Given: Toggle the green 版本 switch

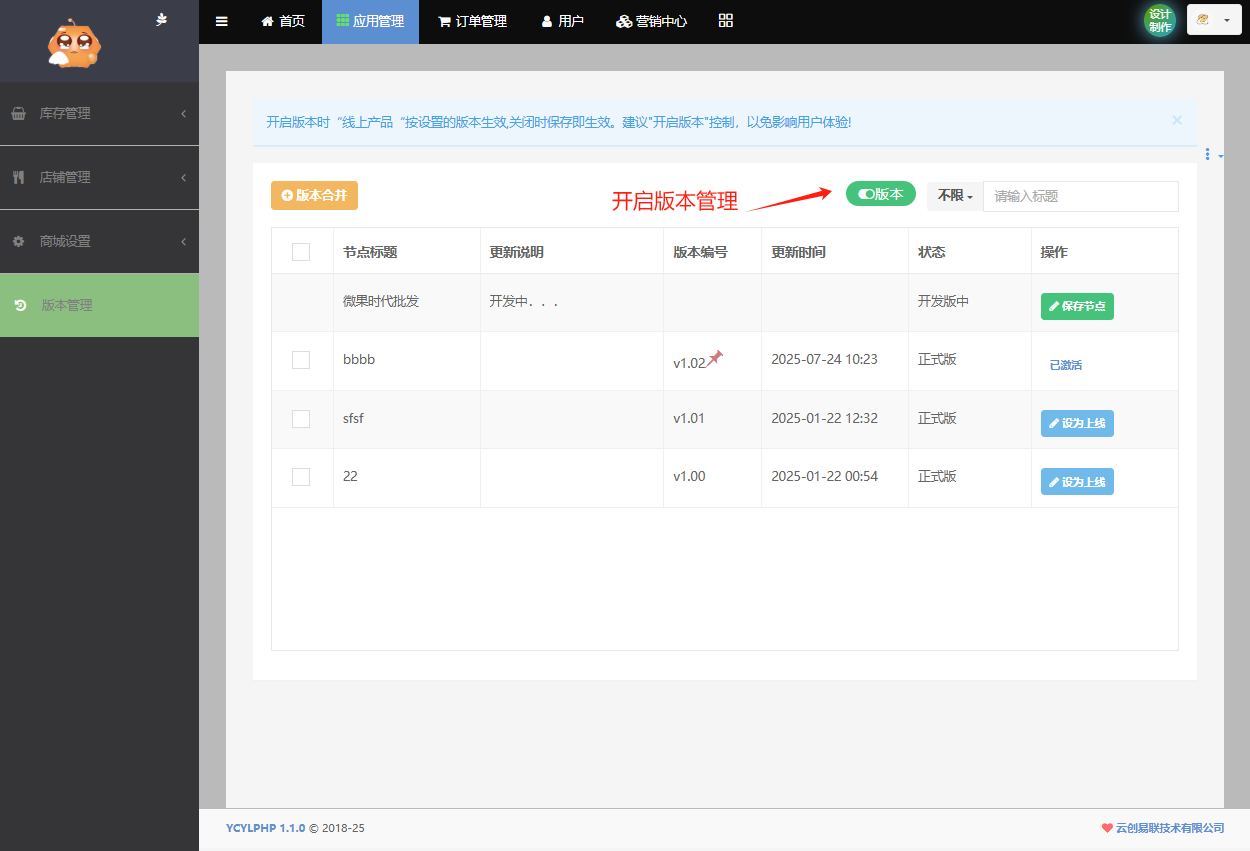Looking at the screenshot, I should tap(880, 194).
